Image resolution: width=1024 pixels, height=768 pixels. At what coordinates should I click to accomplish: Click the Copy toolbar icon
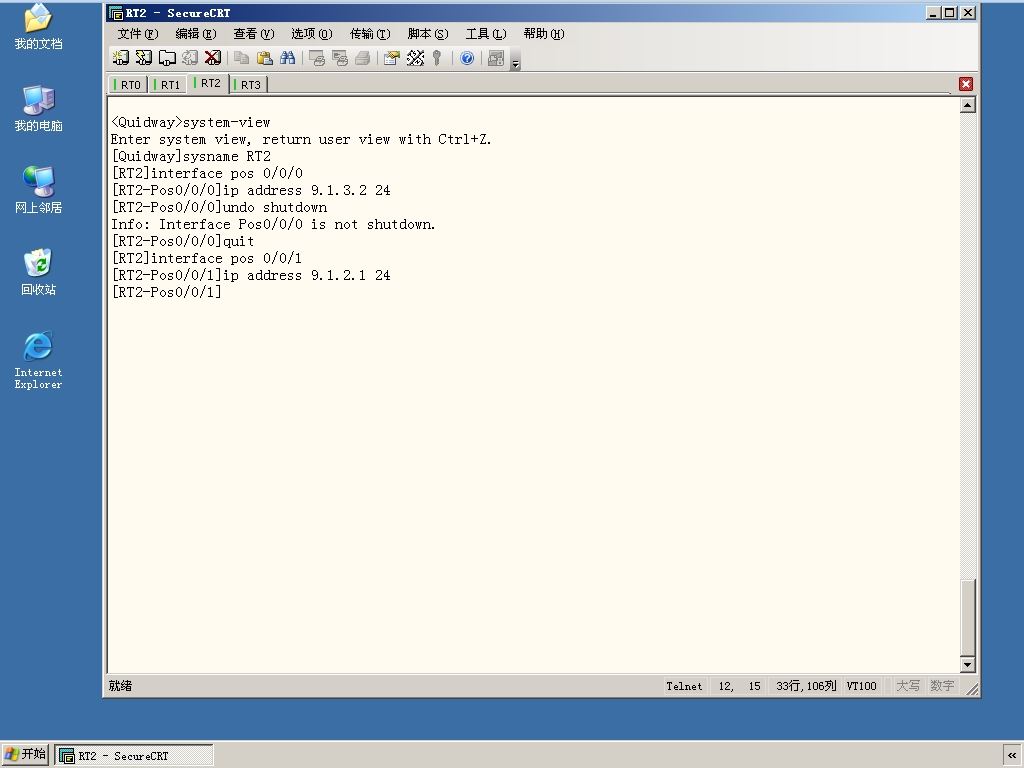(242, 58)
